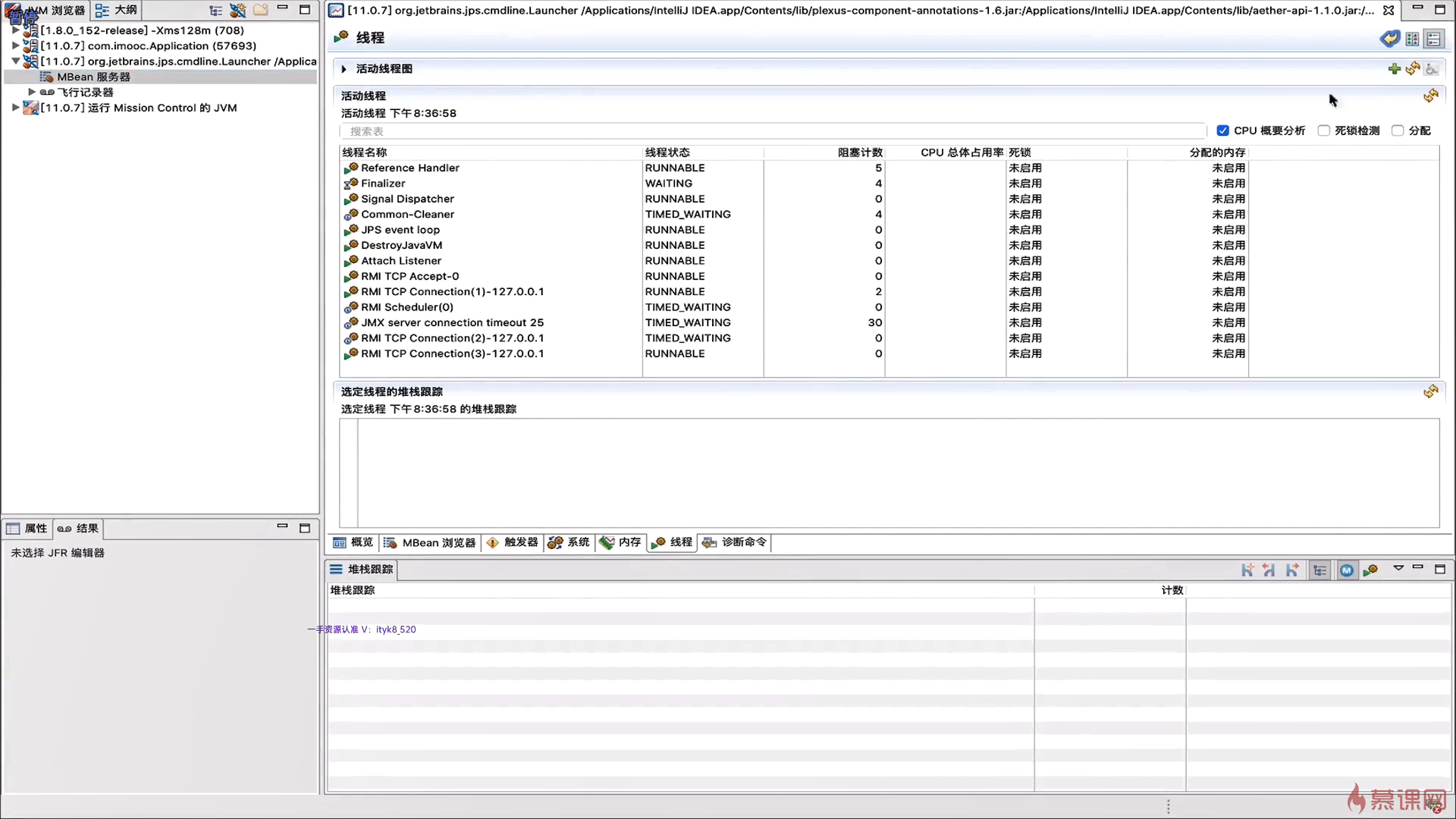Expand 飞行记录器 tree node
This screenshot has height=819, width=1456.
click(32, 92)
